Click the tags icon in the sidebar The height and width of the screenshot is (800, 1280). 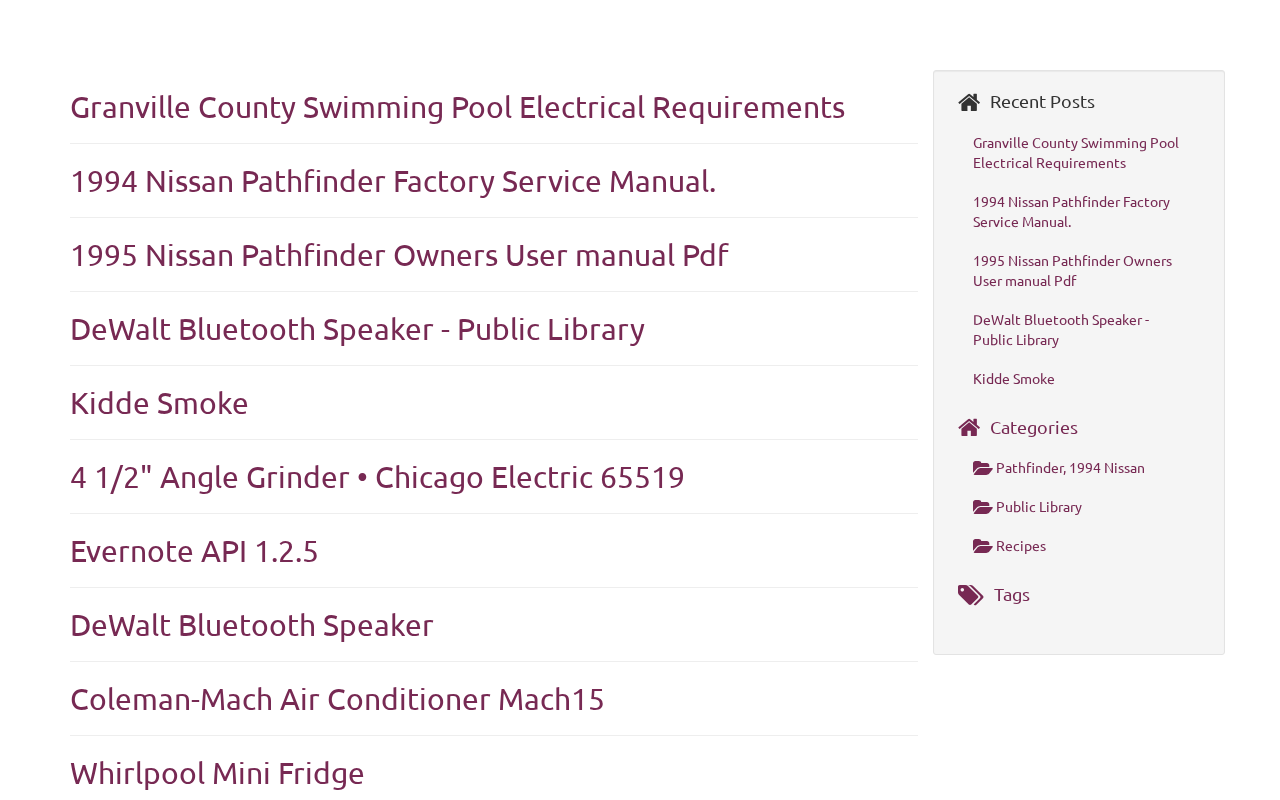tap(970, 596)
